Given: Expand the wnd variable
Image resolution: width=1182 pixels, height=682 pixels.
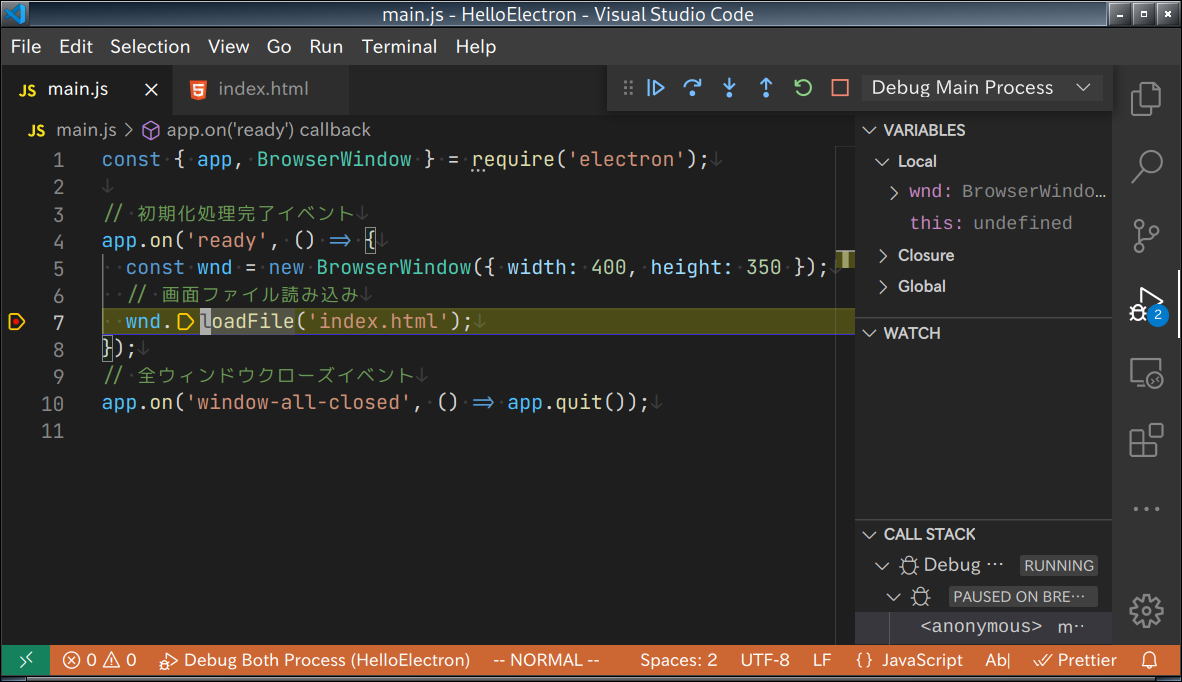Looking at the screenshot, I should click(x=893, y=192).
